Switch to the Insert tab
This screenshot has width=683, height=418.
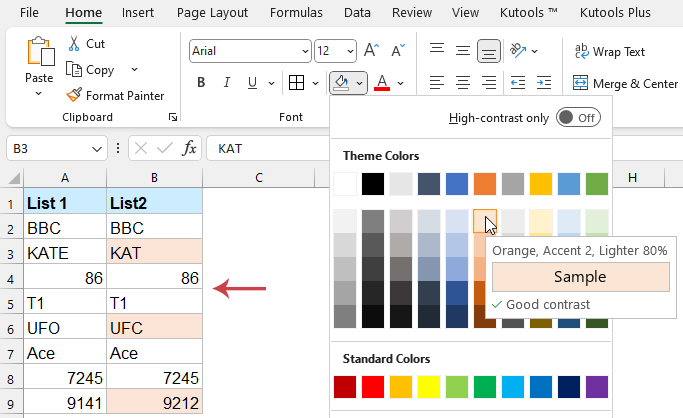pyautogui.click(x=138, y=13)
